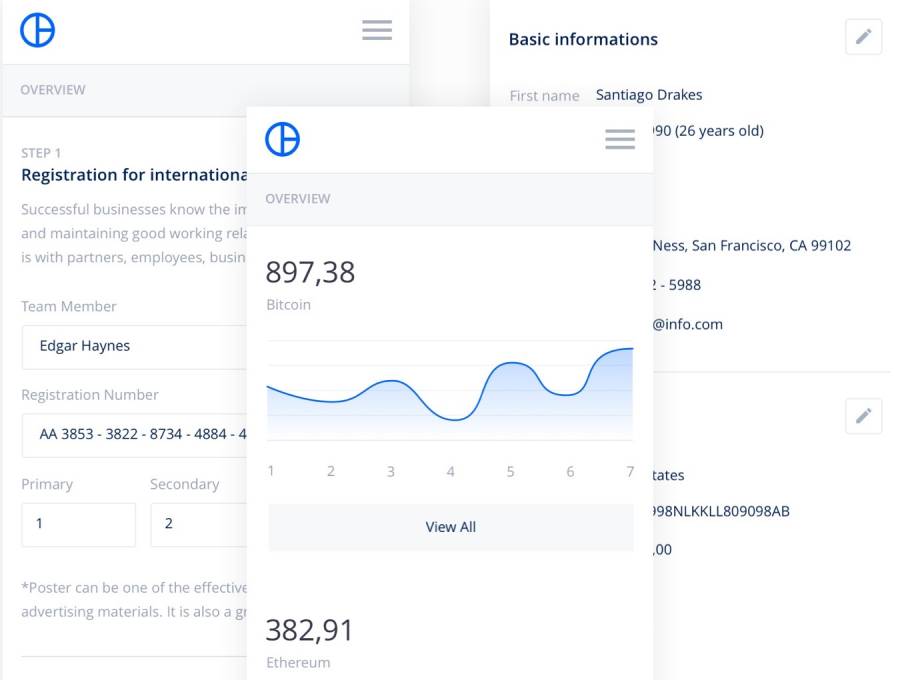Viewport: 900px width, 680px height.
Task: Select day 1 on the chart axis
Action: pos(271,471)
